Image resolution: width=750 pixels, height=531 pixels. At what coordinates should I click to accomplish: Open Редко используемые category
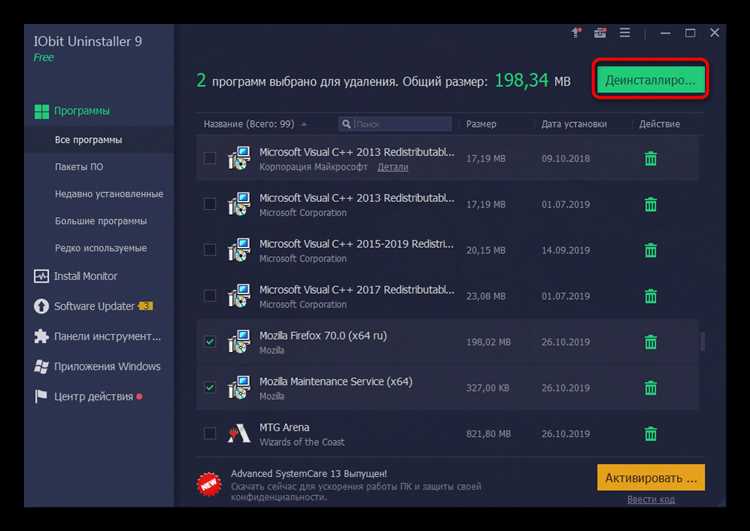click(x=99, y=248)
